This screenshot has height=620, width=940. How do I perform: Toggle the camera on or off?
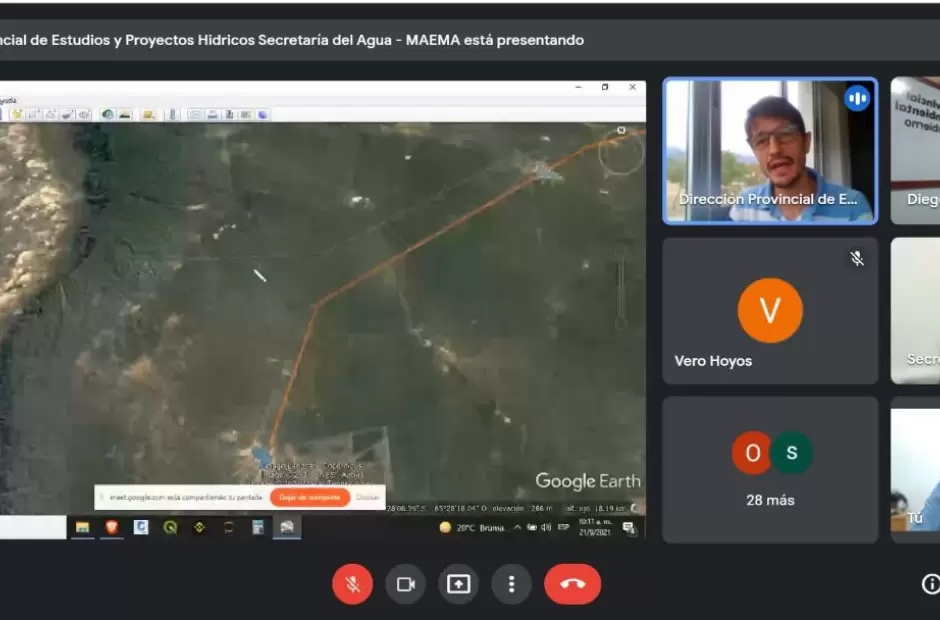click(405, 584)
